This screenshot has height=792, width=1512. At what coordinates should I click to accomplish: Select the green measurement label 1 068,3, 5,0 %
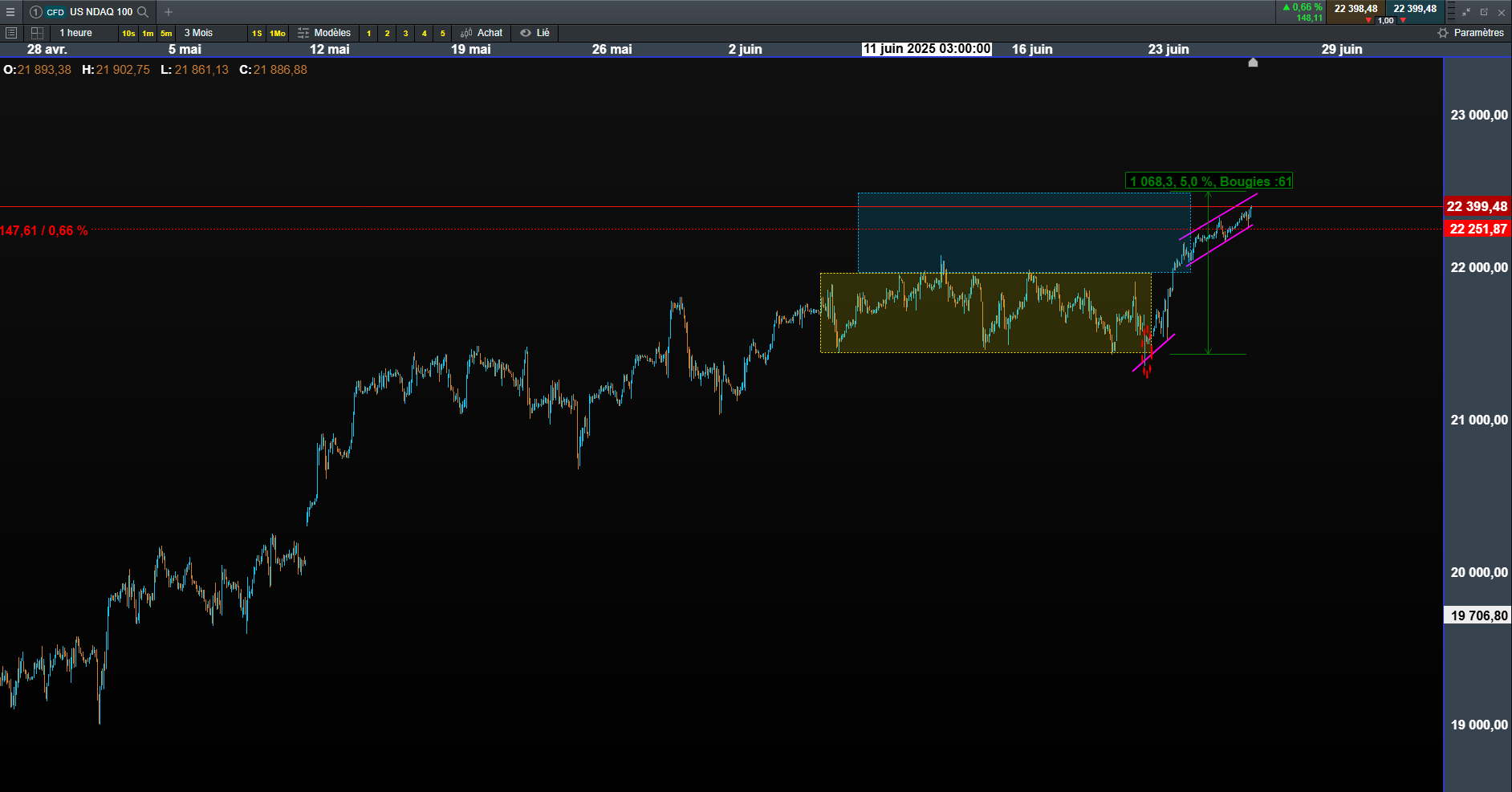point(1209,181)
